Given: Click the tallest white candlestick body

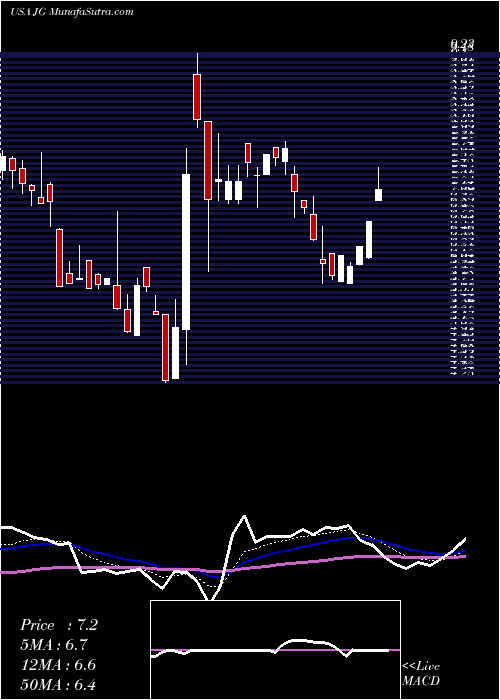Looking at the screenshot, I should [x=186, y=252].
